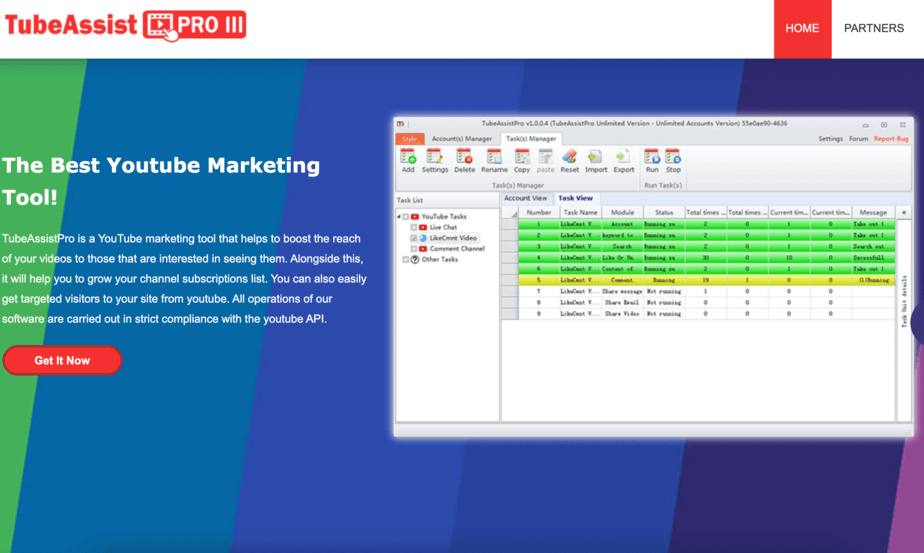Click the Message column header
Viewport: 924px width, 553px height.
tap(873, 212)
